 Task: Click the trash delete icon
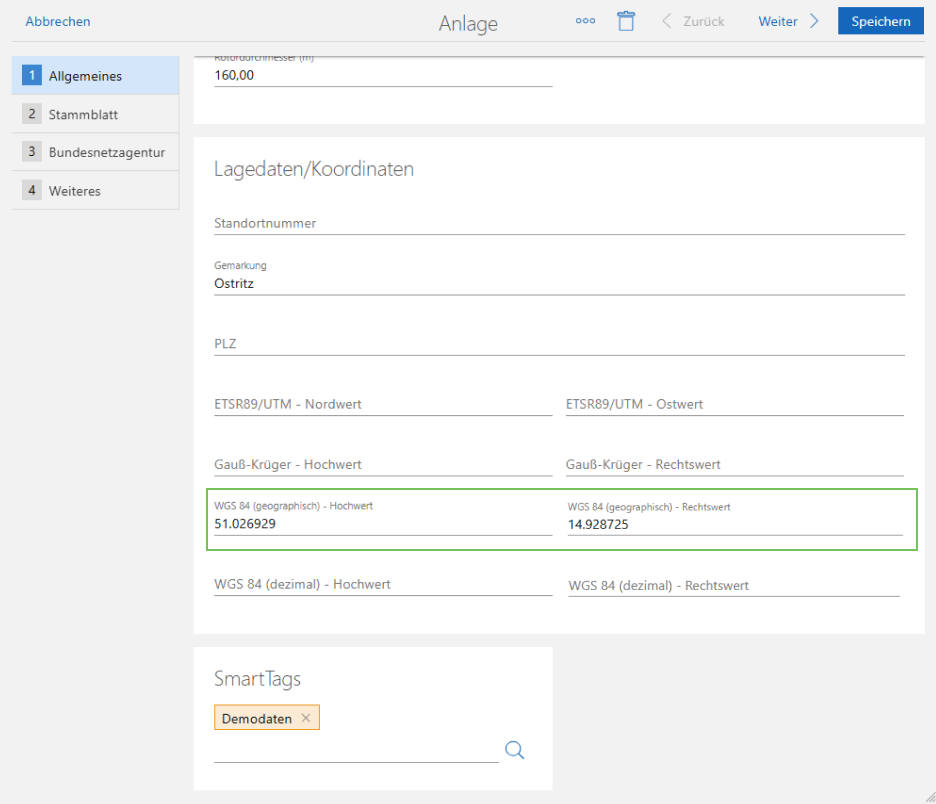click(x=626, y=21)
